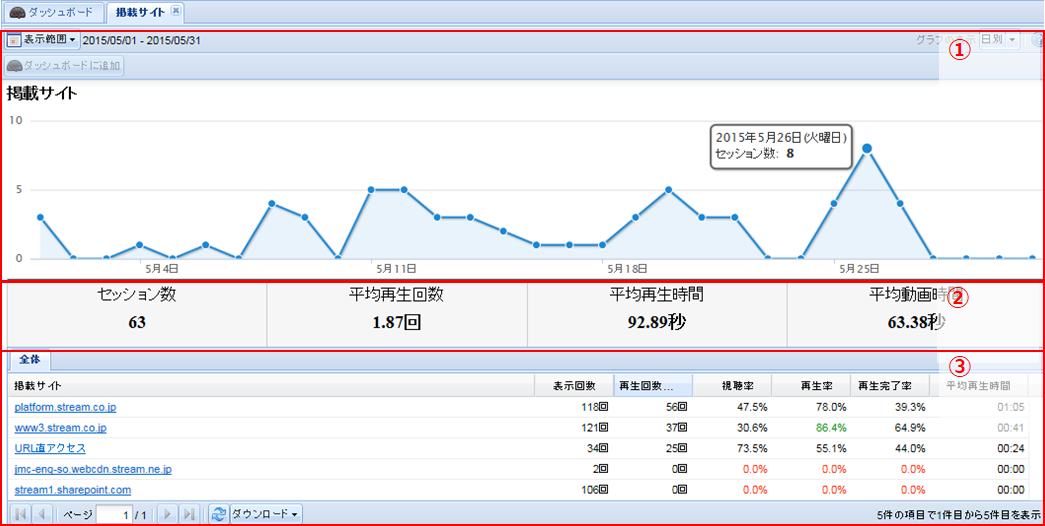Screen dimensions: 1045x526
Task: Open the stream1.sharepoint.com link
Action: coord(73,490)
